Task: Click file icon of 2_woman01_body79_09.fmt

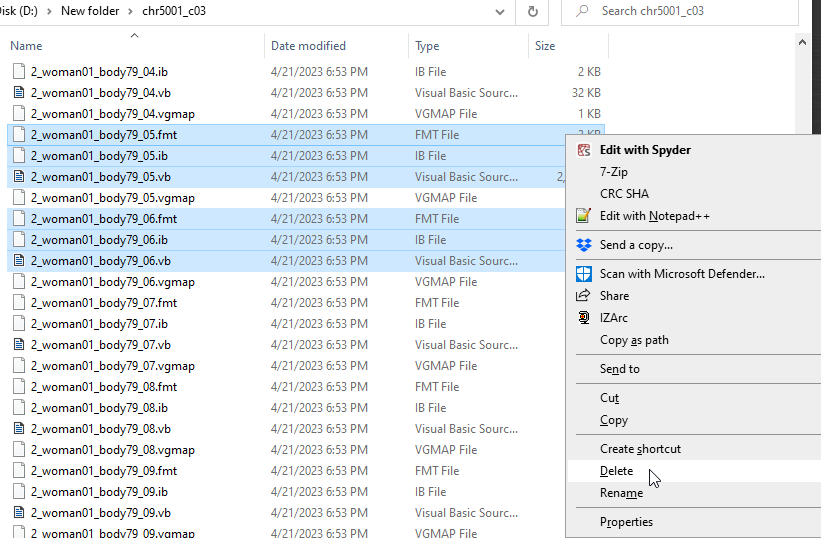Action: point(19,470)
